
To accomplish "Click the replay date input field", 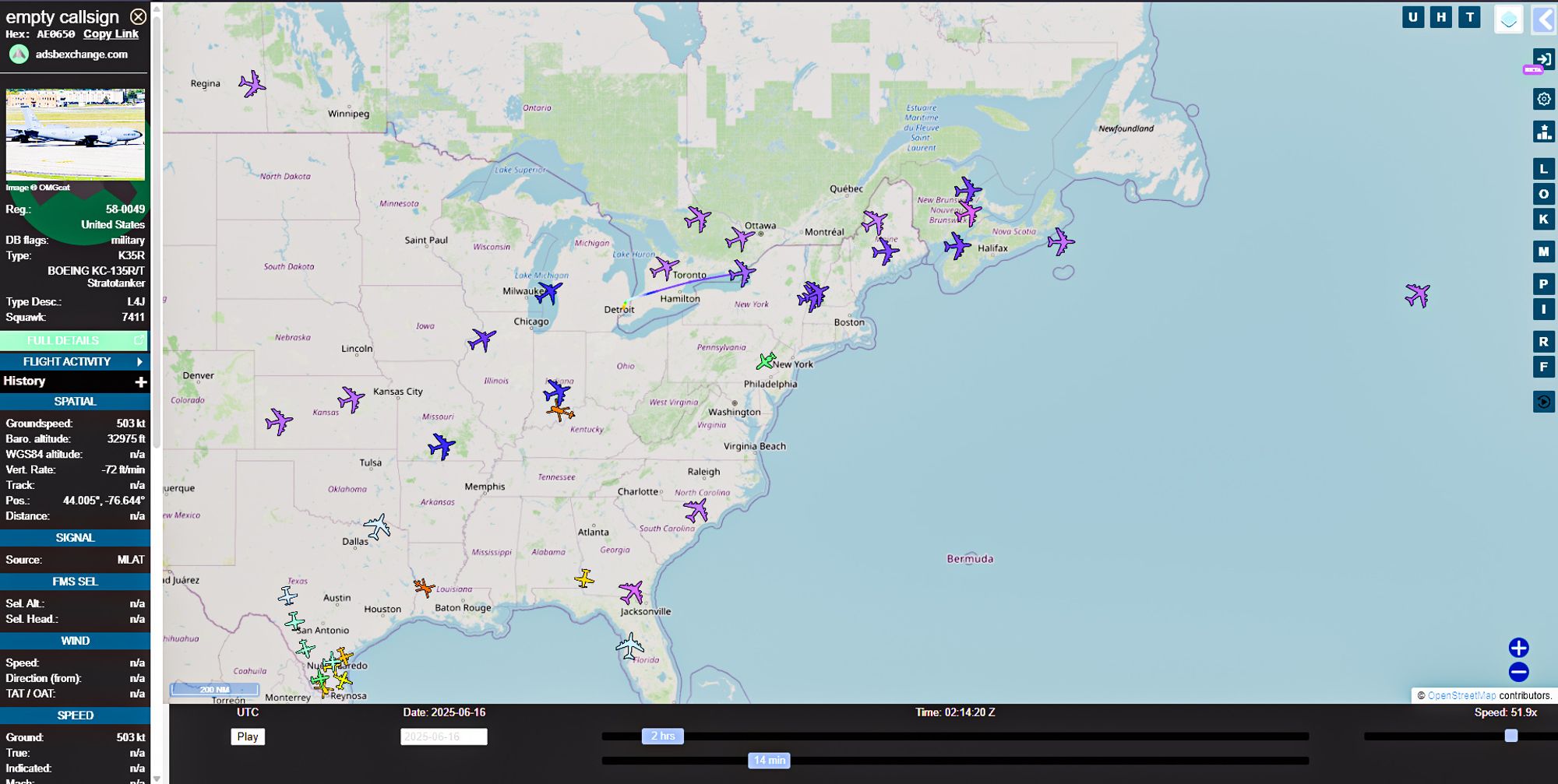I will pyautogui.click(x=444, y=737).
